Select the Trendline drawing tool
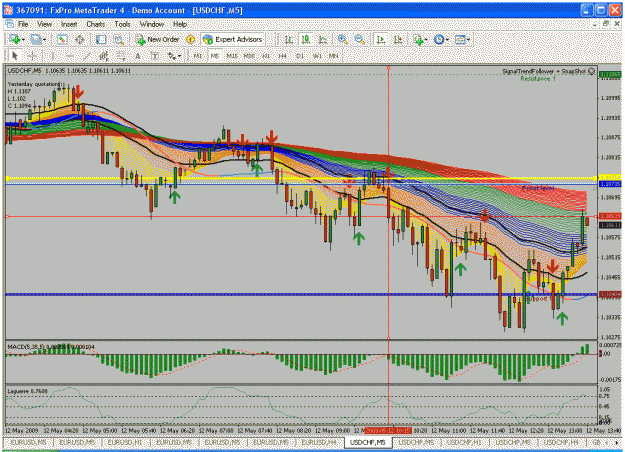 pyautogui.click(x=87, y=56)
